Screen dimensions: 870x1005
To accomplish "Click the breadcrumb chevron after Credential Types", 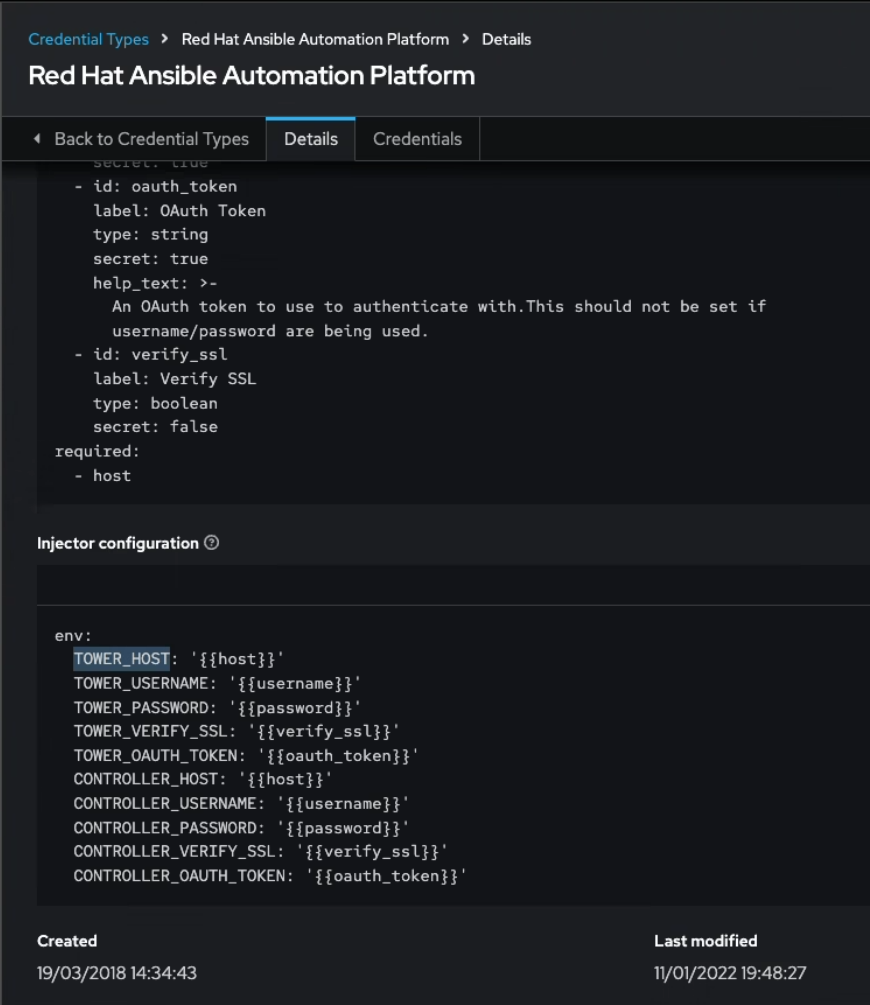I will 165,39.
